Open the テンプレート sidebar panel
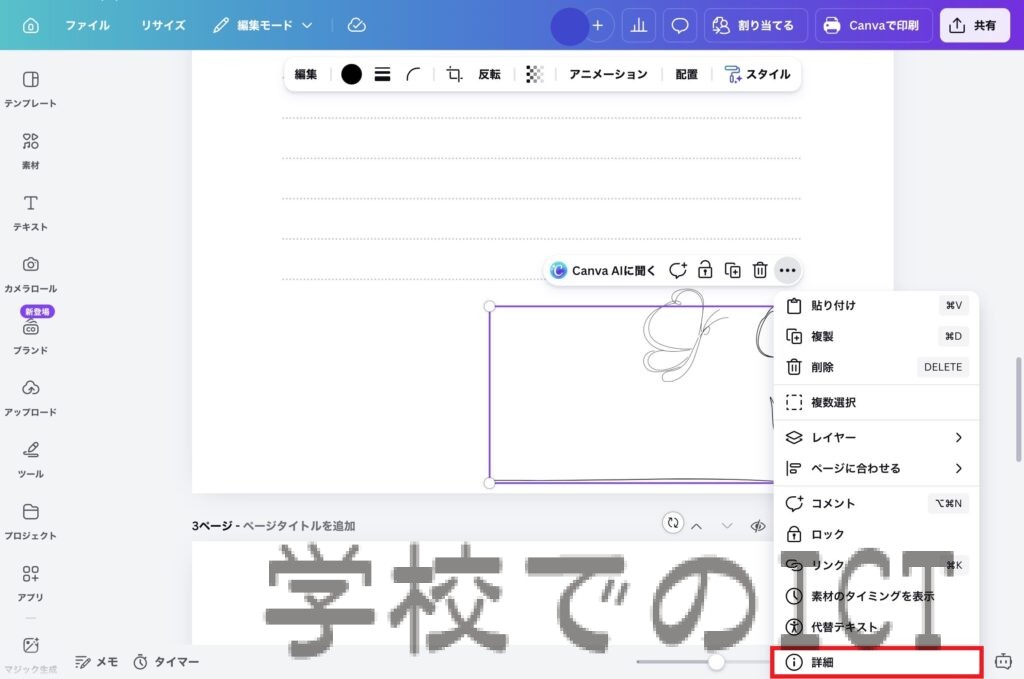This screenshot has width=1024, height=679. click(31, 88)
